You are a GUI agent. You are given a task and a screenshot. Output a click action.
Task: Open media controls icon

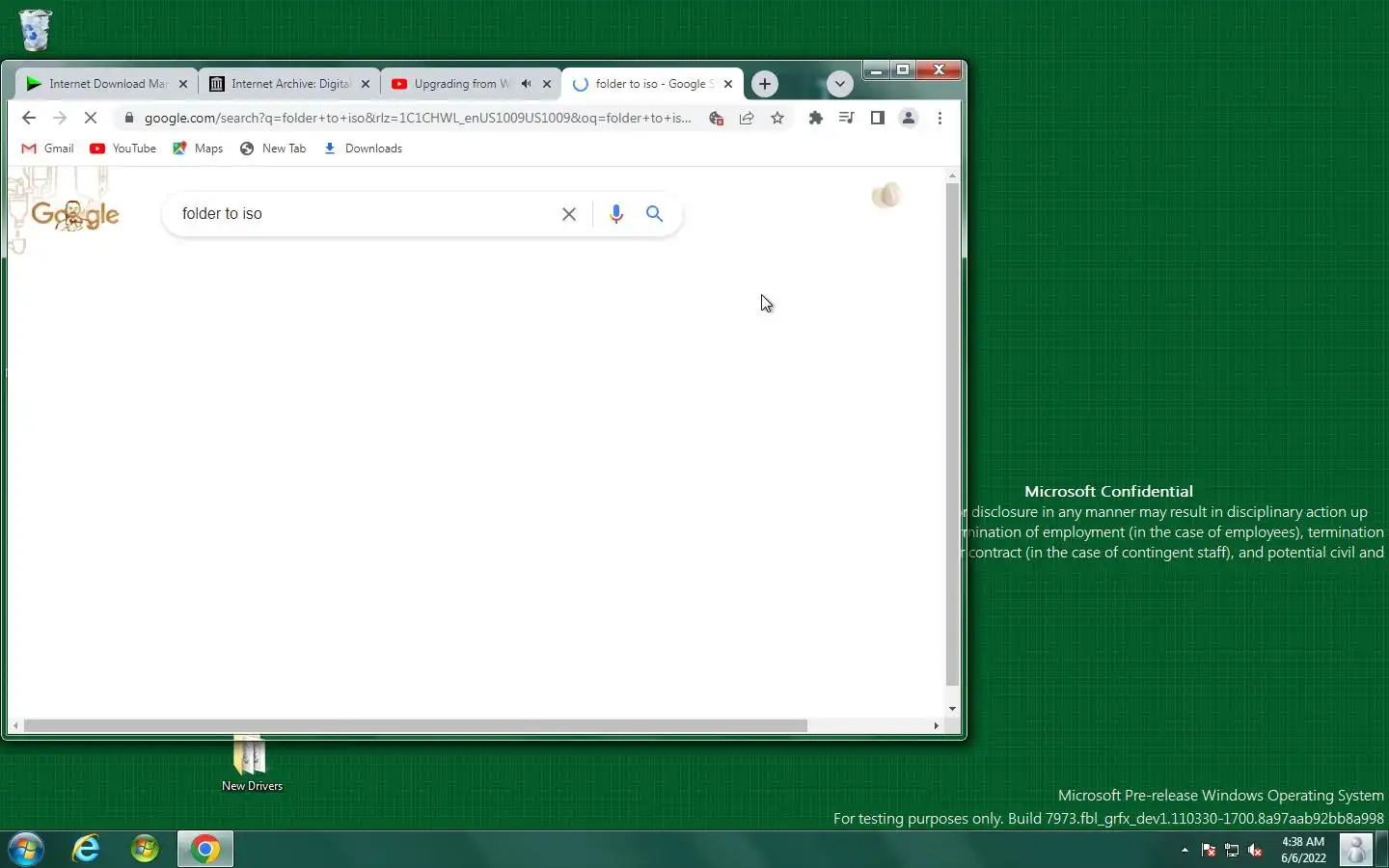[847, 118]
